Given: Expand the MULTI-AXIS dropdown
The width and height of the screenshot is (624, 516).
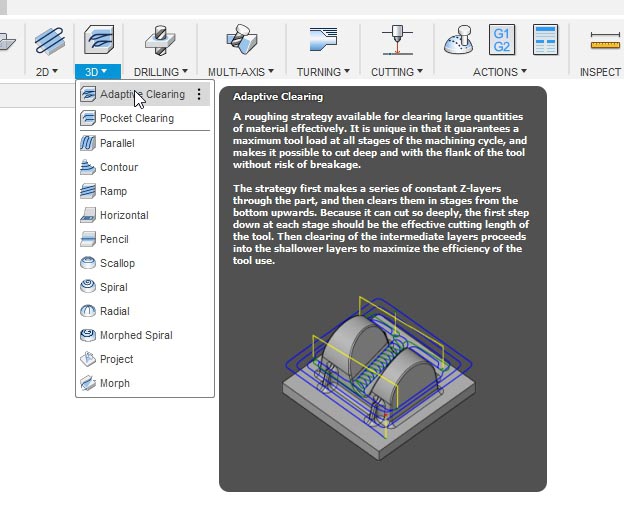Looking at the screenshot, I should tap(241, 72).
